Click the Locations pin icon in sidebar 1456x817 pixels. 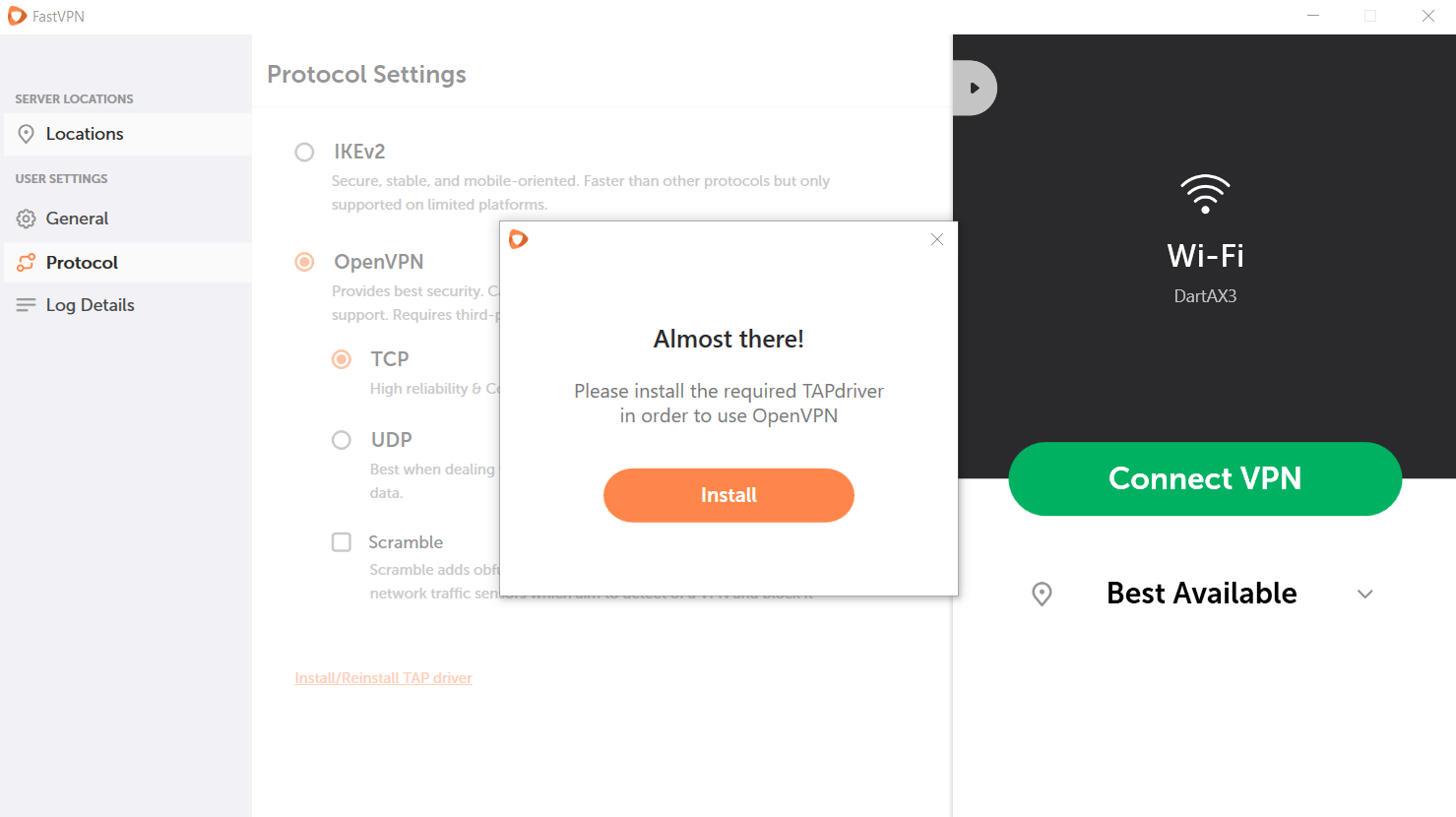27,134
